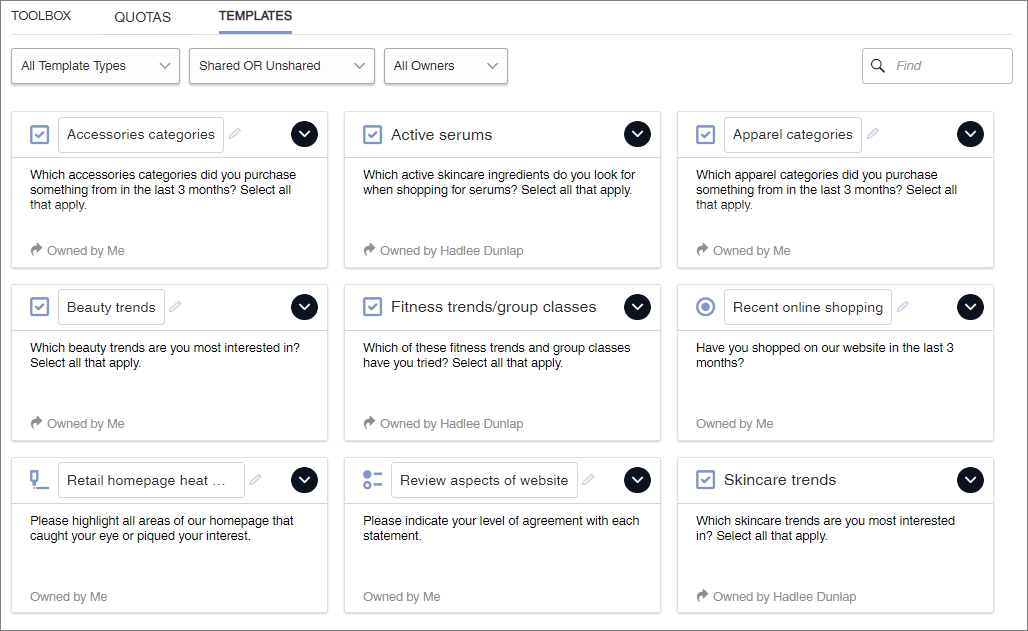Click the Apparel categories title field
This screenshot has height=631, width=1028.
793,134
